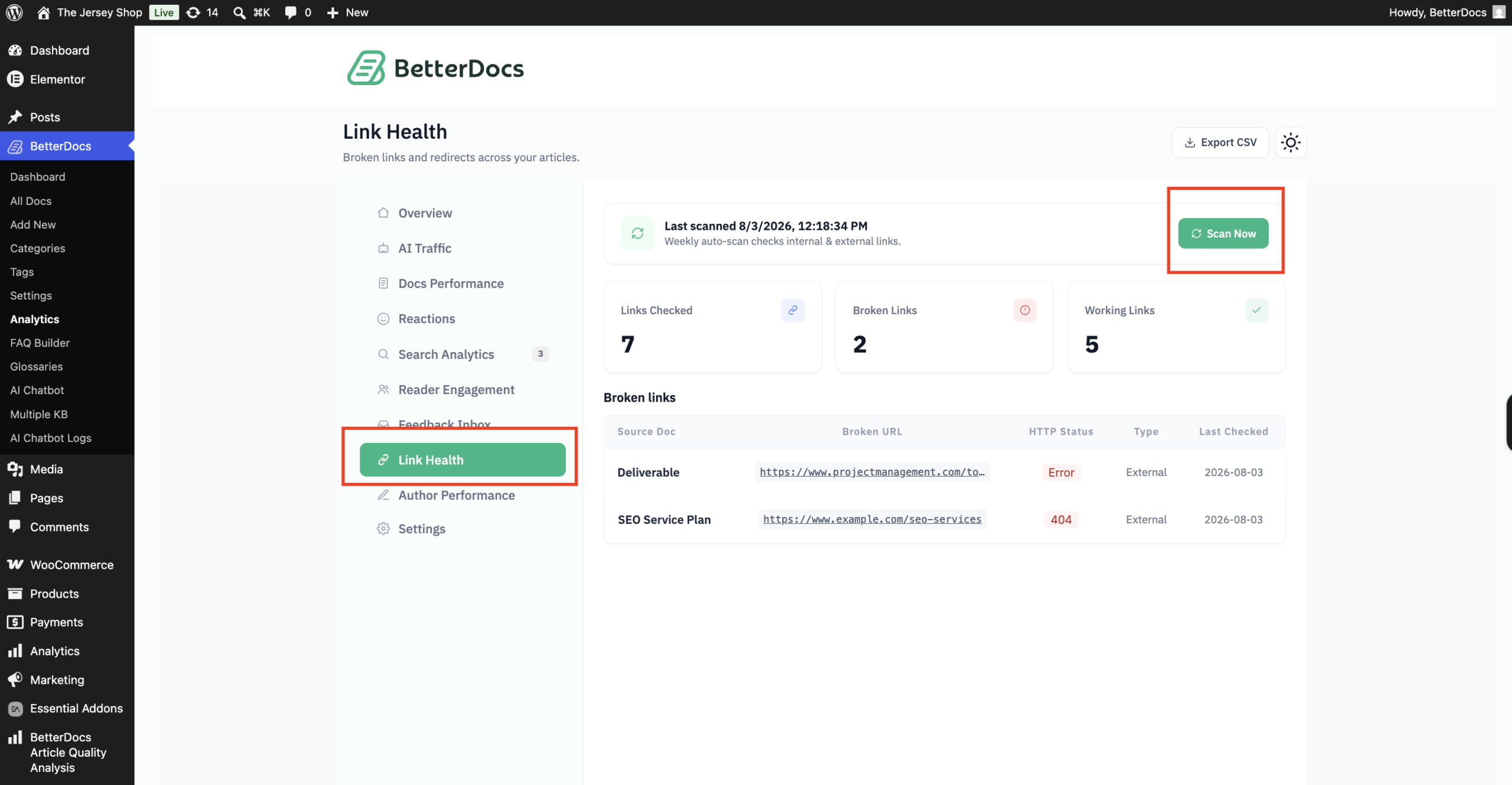Click the Deliverable source doc
Image resolution: width=1512 pixels, height=785 pixels.
(x=649, y=472)
